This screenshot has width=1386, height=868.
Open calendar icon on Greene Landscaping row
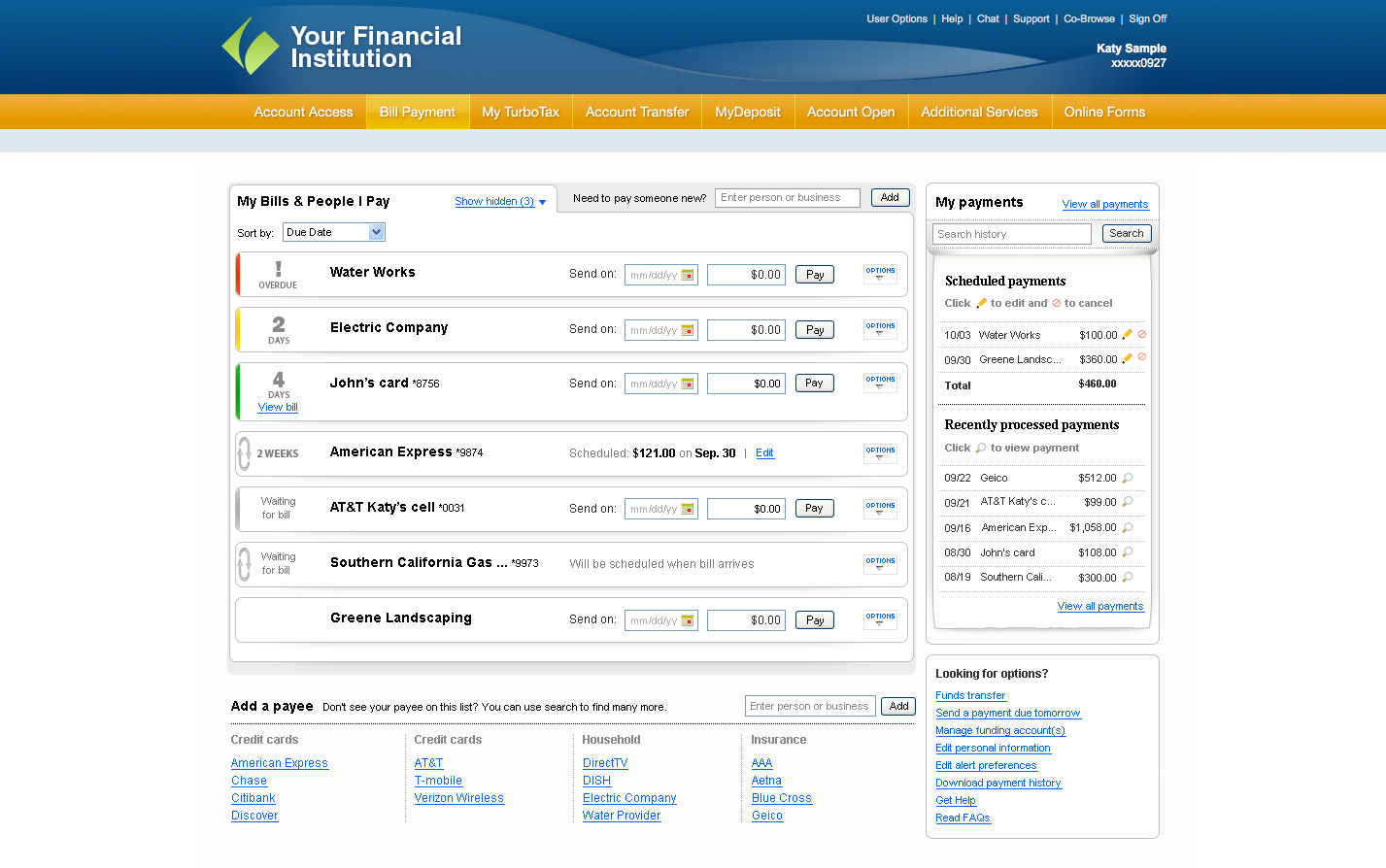coord(691,619)
